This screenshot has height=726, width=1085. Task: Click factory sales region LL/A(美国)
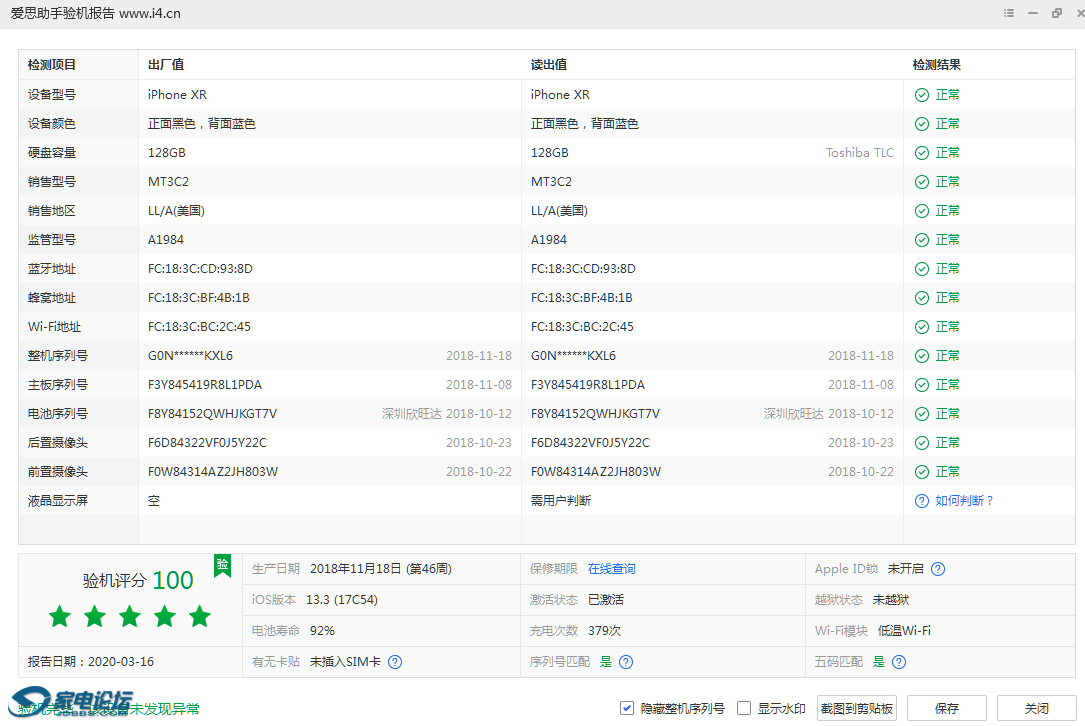176,211
